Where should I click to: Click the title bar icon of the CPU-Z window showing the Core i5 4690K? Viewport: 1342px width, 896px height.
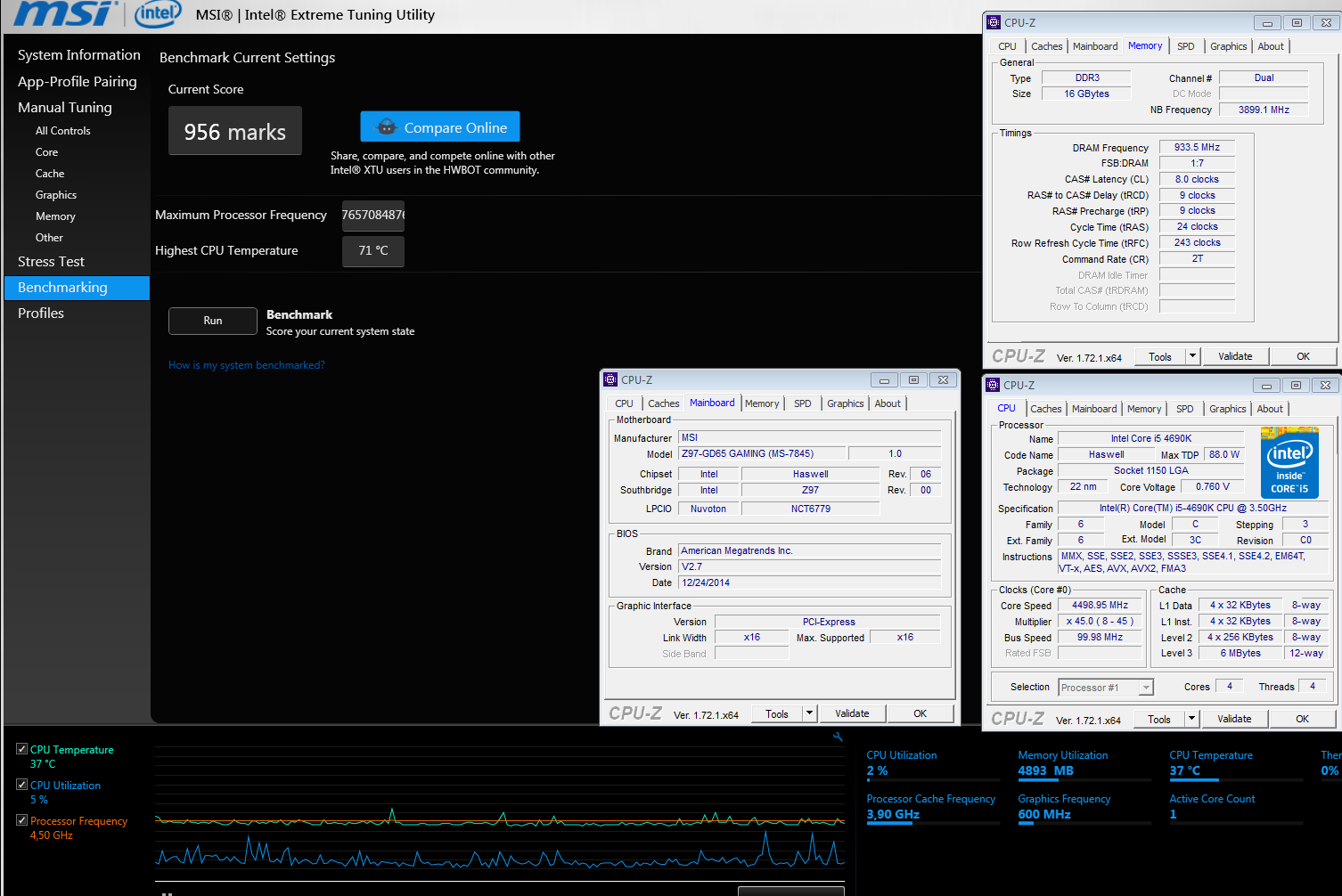click(x=993, y=385)
